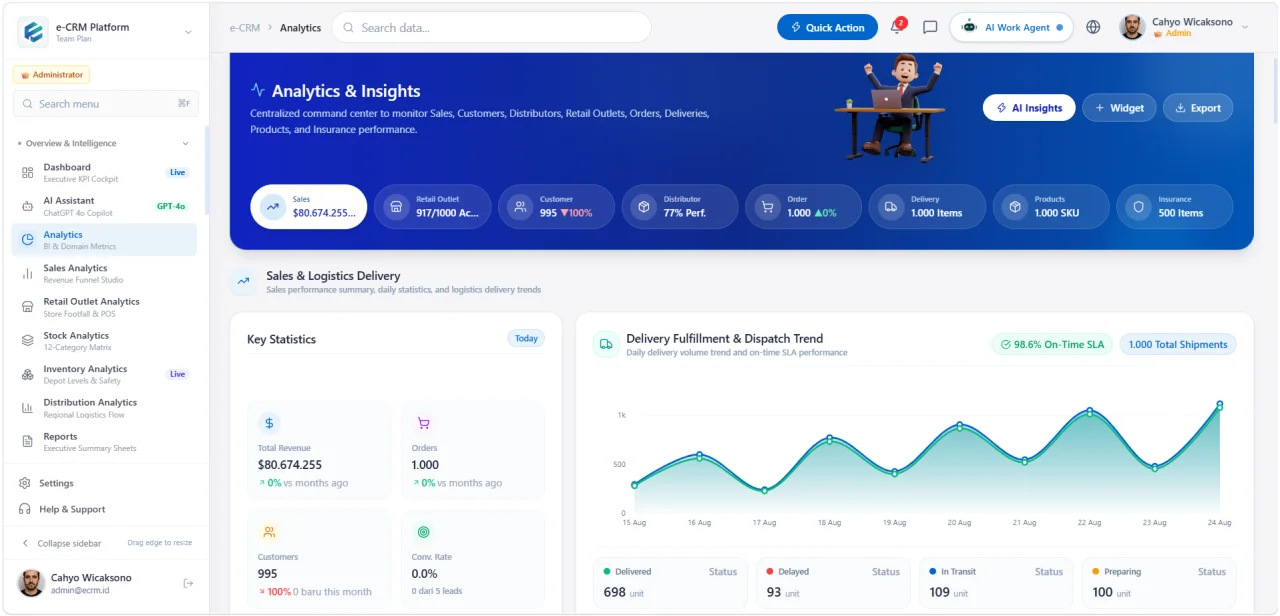Select the Products metric tab
1280x616 pixels.
(1051, 207)
